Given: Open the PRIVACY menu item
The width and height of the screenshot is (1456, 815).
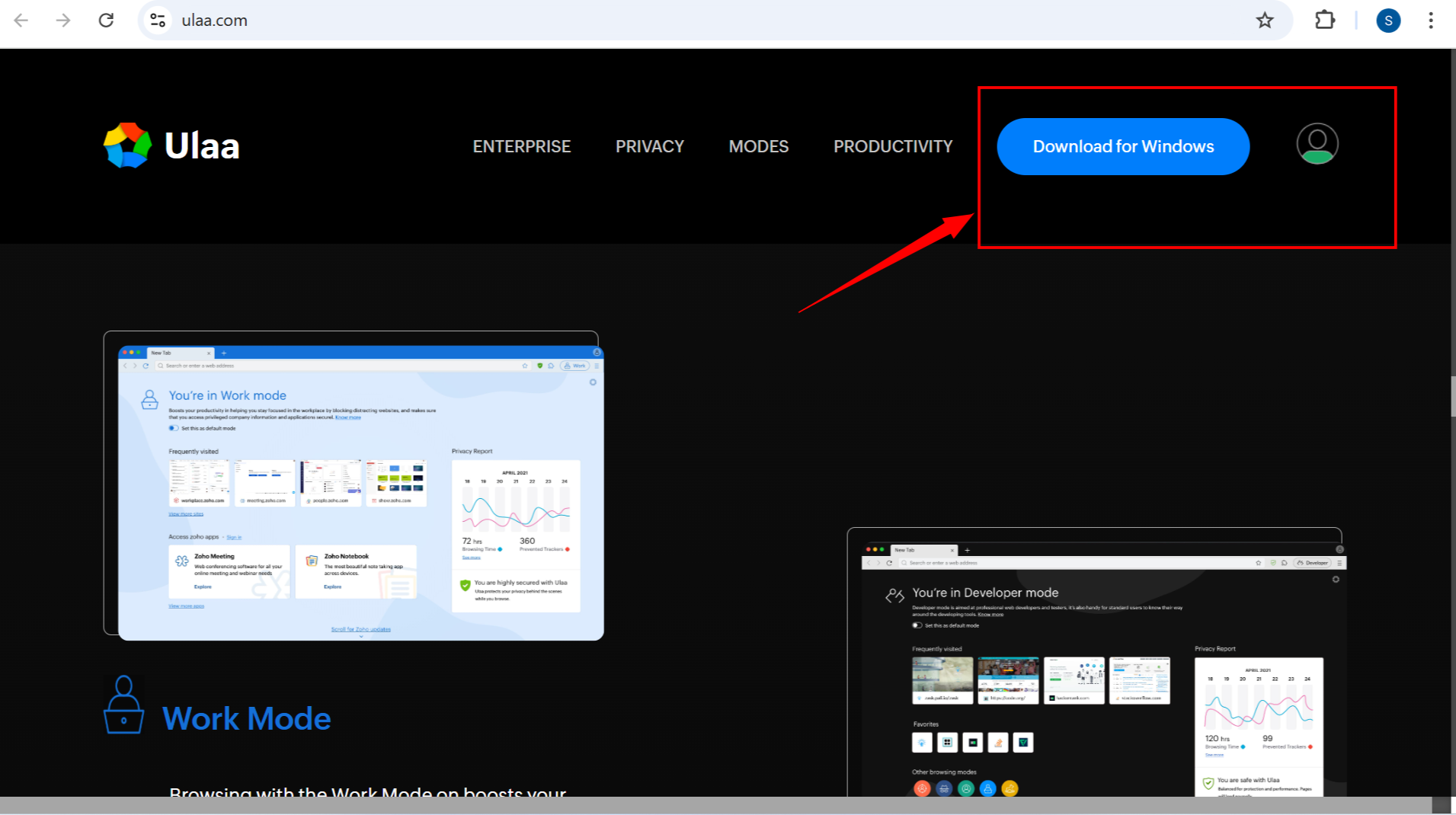Looking at the screenshot, I should tap(649, 146).
